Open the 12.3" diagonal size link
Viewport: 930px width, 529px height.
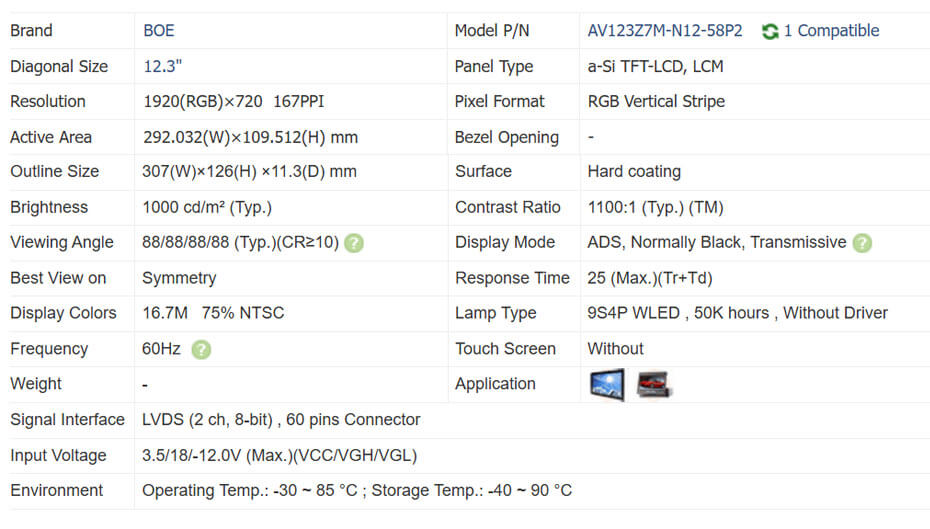(162, 67)
